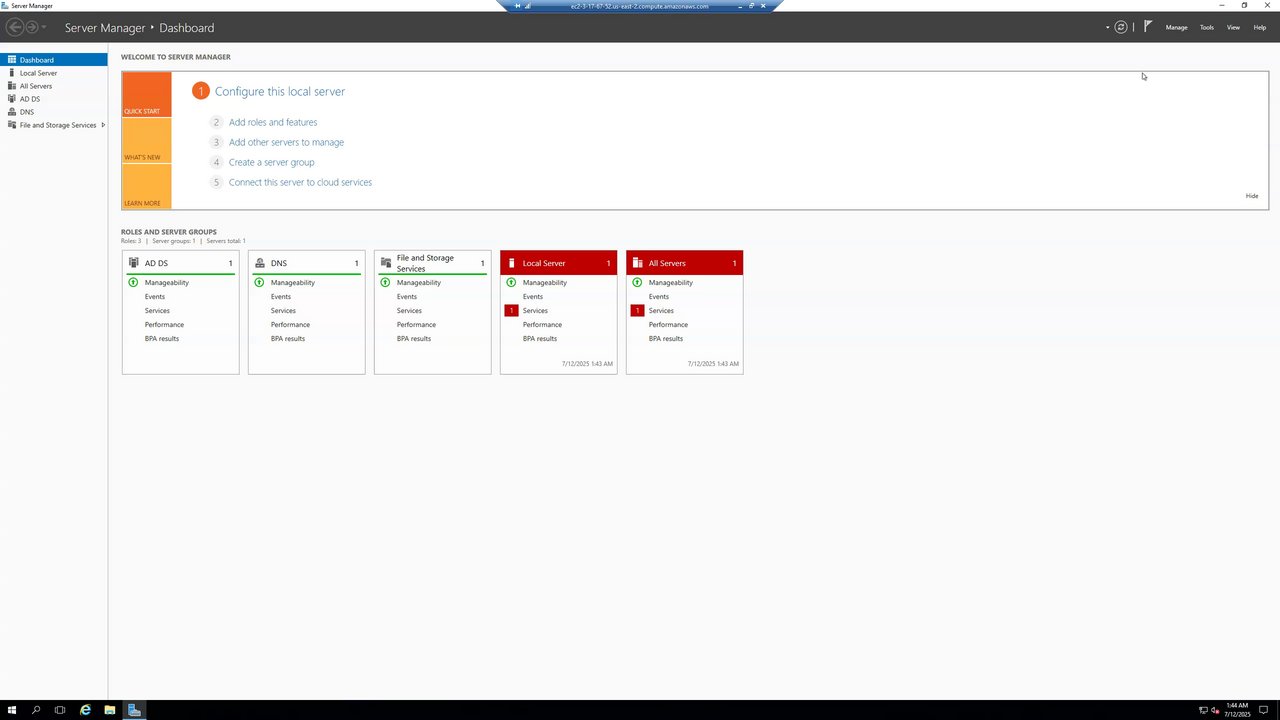Hide the welcome tile
Image resolution: width=1280 pixels, height=720 pixels.
point(1252,196)
